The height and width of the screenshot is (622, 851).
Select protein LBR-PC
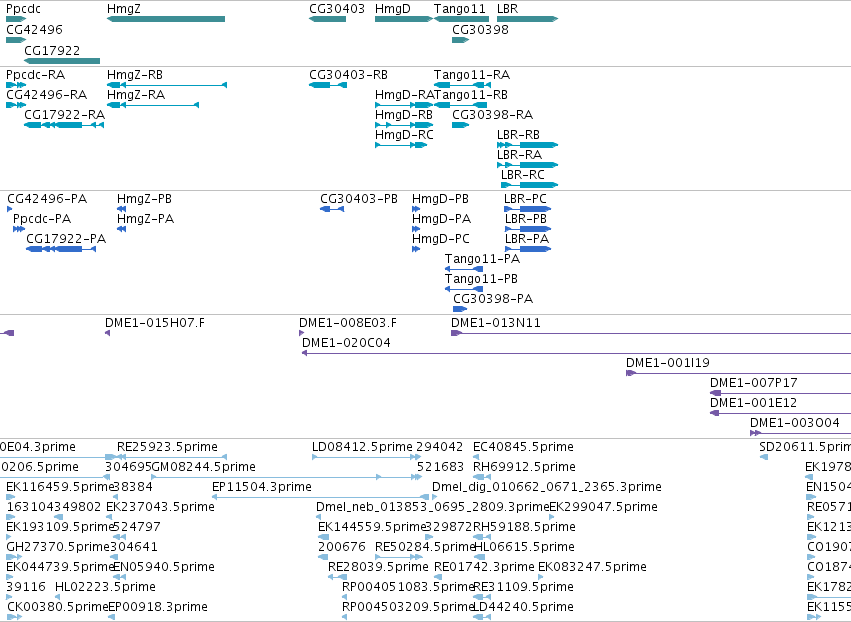525,199
